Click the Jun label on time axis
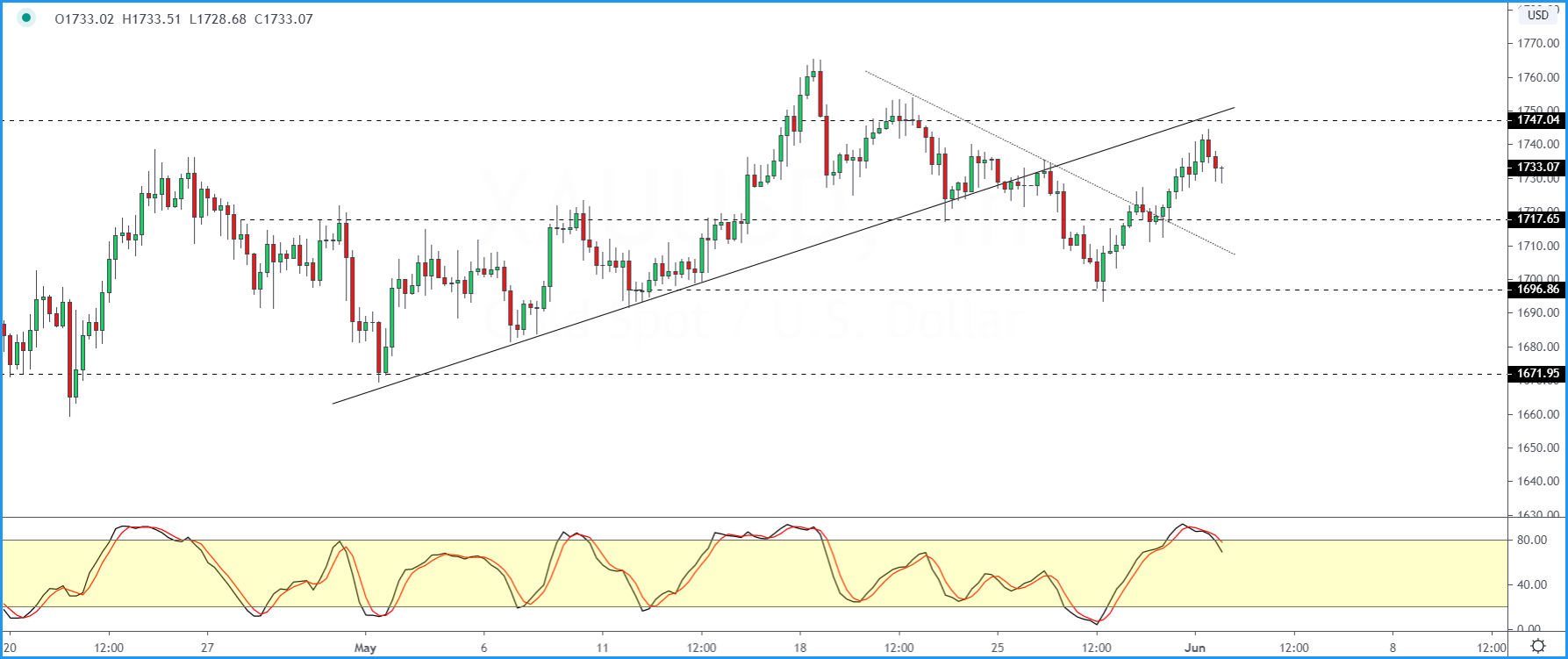Viewport: 1568px width, 659px height. tap(1195, 648)
